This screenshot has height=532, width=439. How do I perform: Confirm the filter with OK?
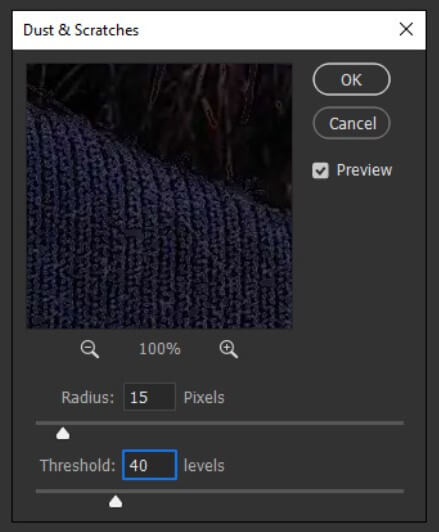click(x=351, y=80)
